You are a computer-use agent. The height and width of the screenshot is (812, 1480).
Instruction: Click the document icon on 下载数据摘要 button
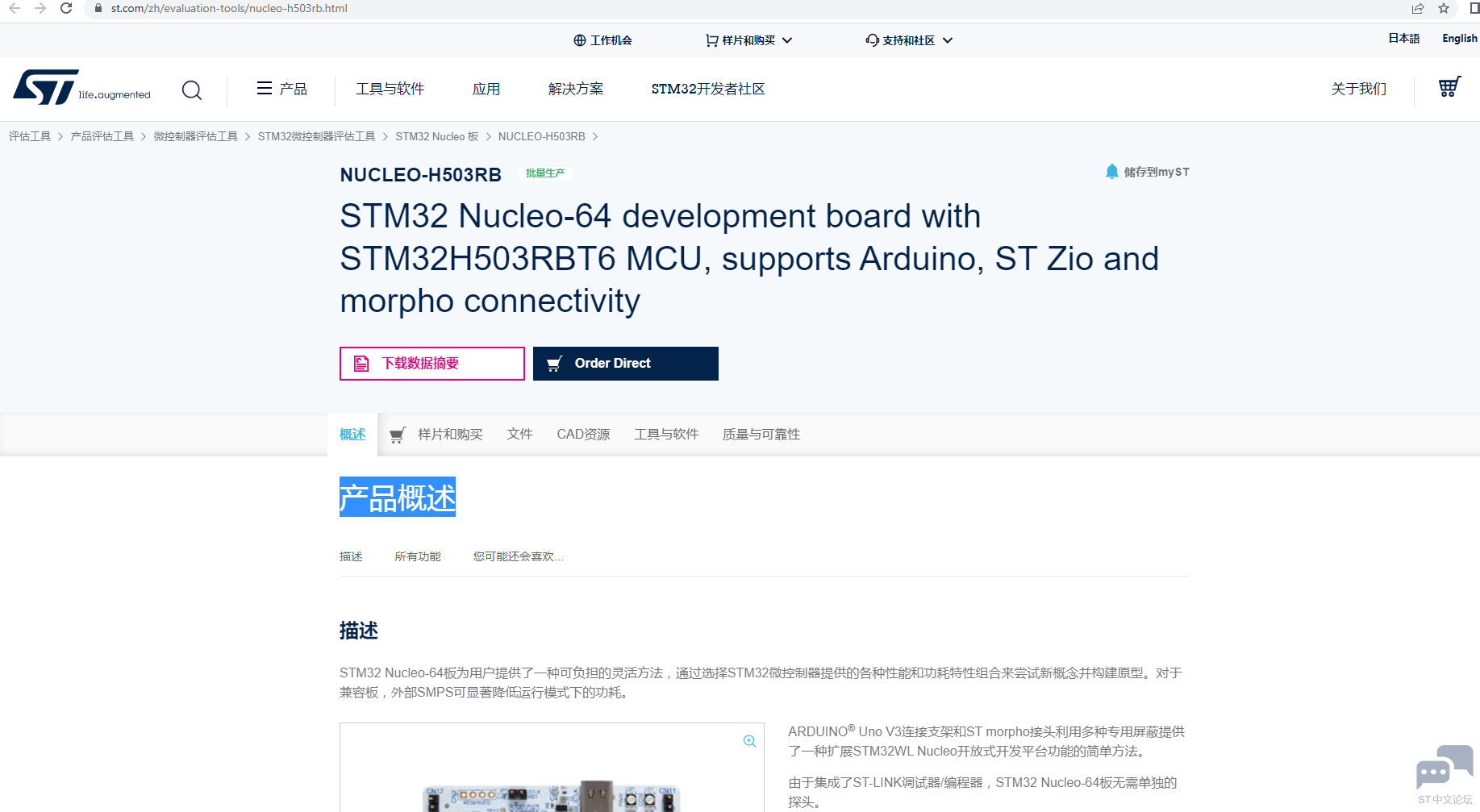point(361,364)
